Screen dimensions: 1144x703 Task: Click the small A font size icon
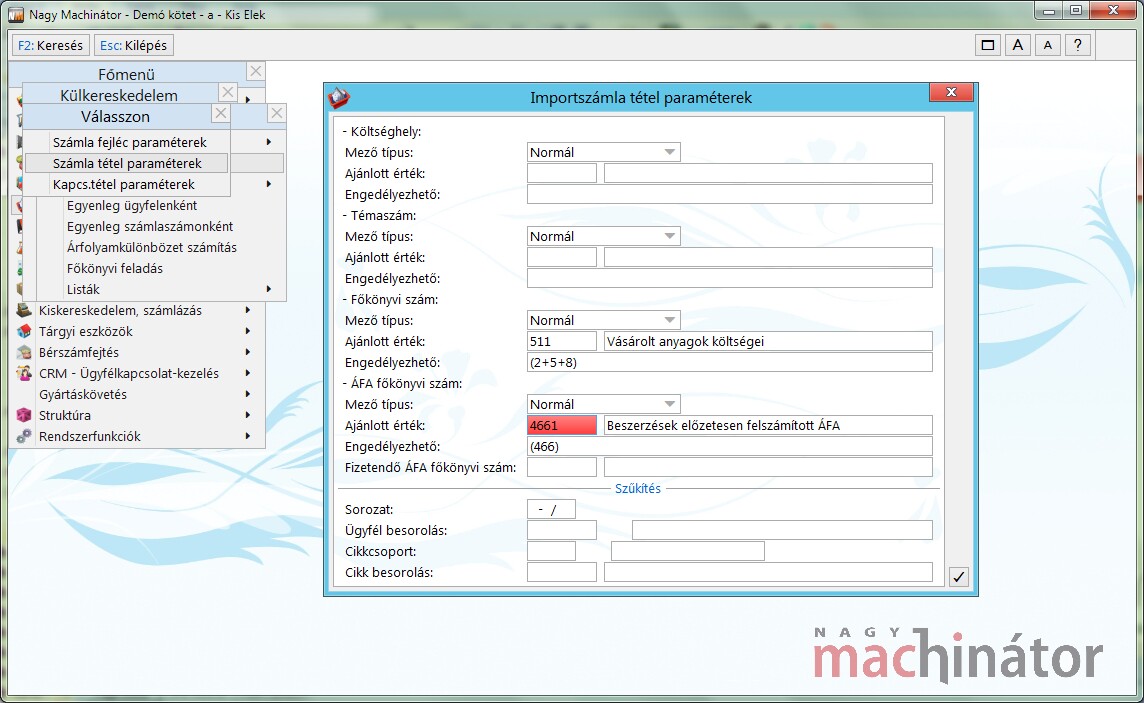tap(1048, 45)
